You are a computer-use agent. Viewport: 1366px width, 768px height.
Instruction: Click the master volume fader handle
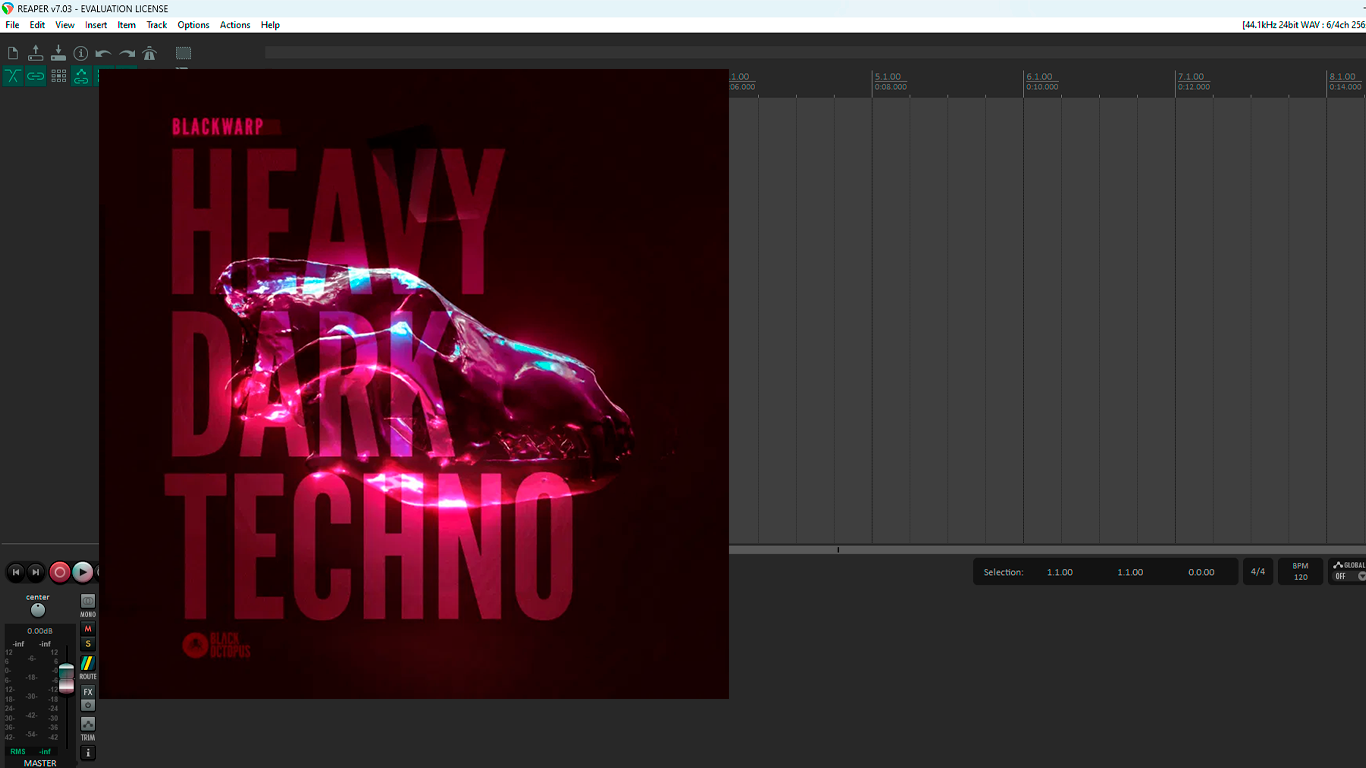click(66, 678)
